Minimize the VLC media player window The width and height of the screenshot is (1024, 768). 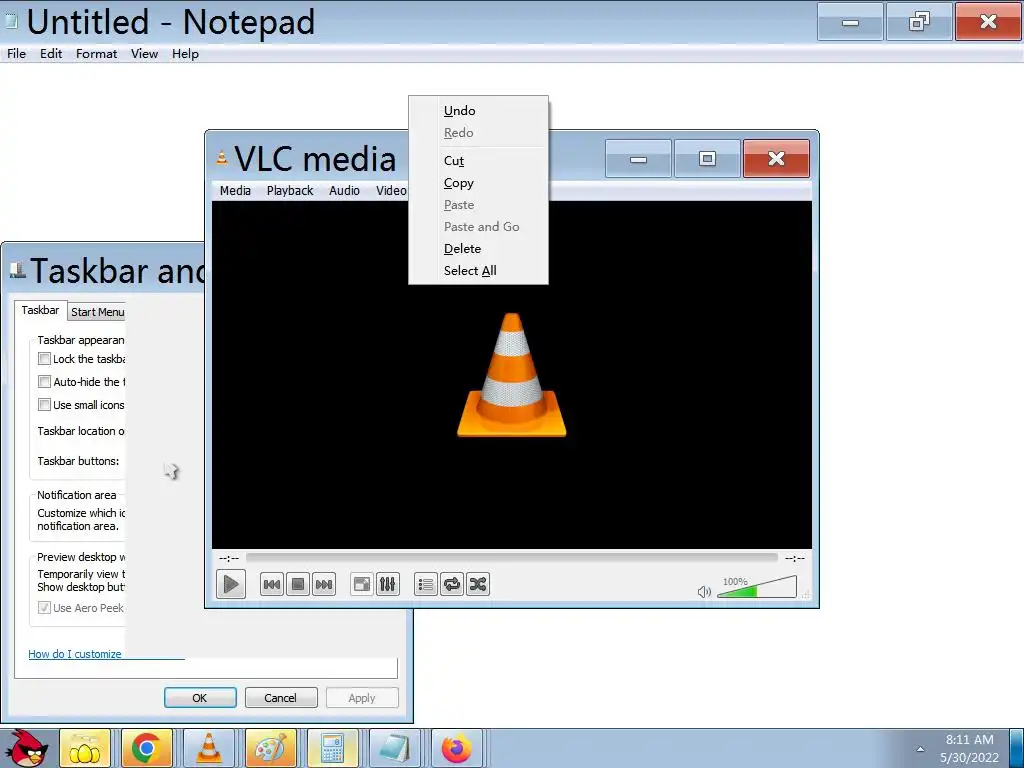tap(638, 159)
